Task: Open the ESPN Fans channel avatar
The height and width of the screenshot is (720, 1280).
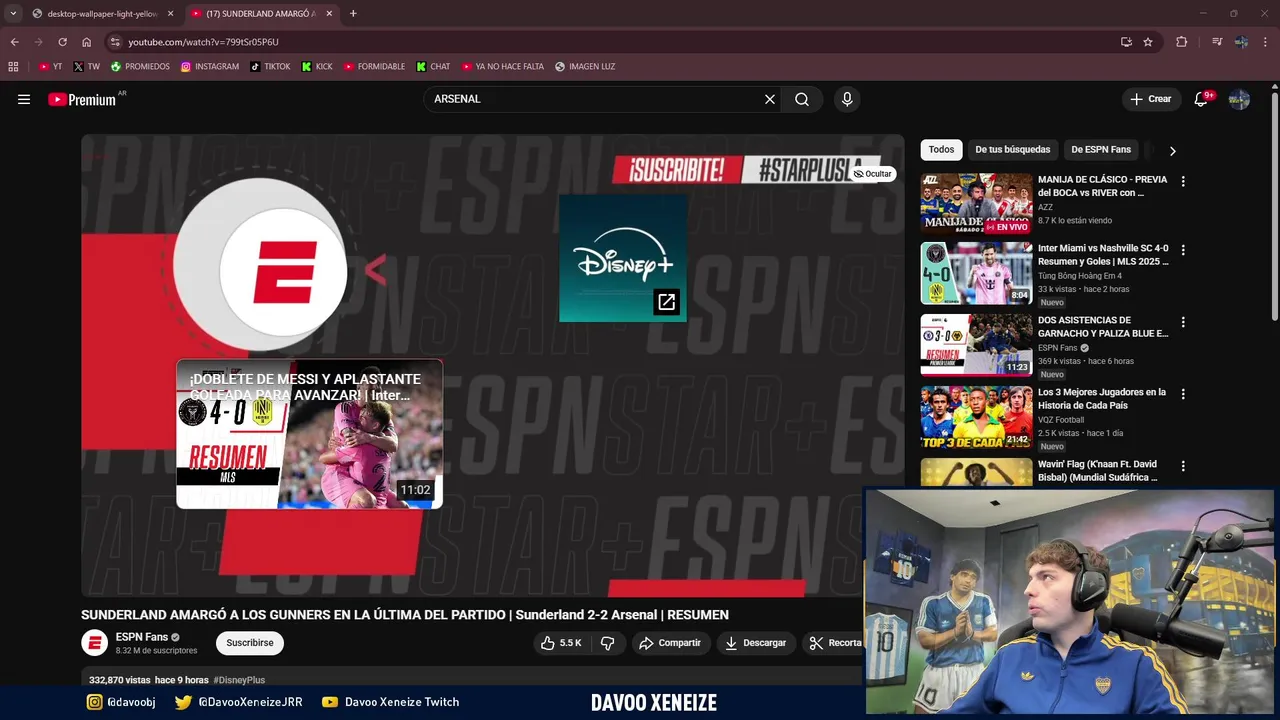Action: [94, 643]
